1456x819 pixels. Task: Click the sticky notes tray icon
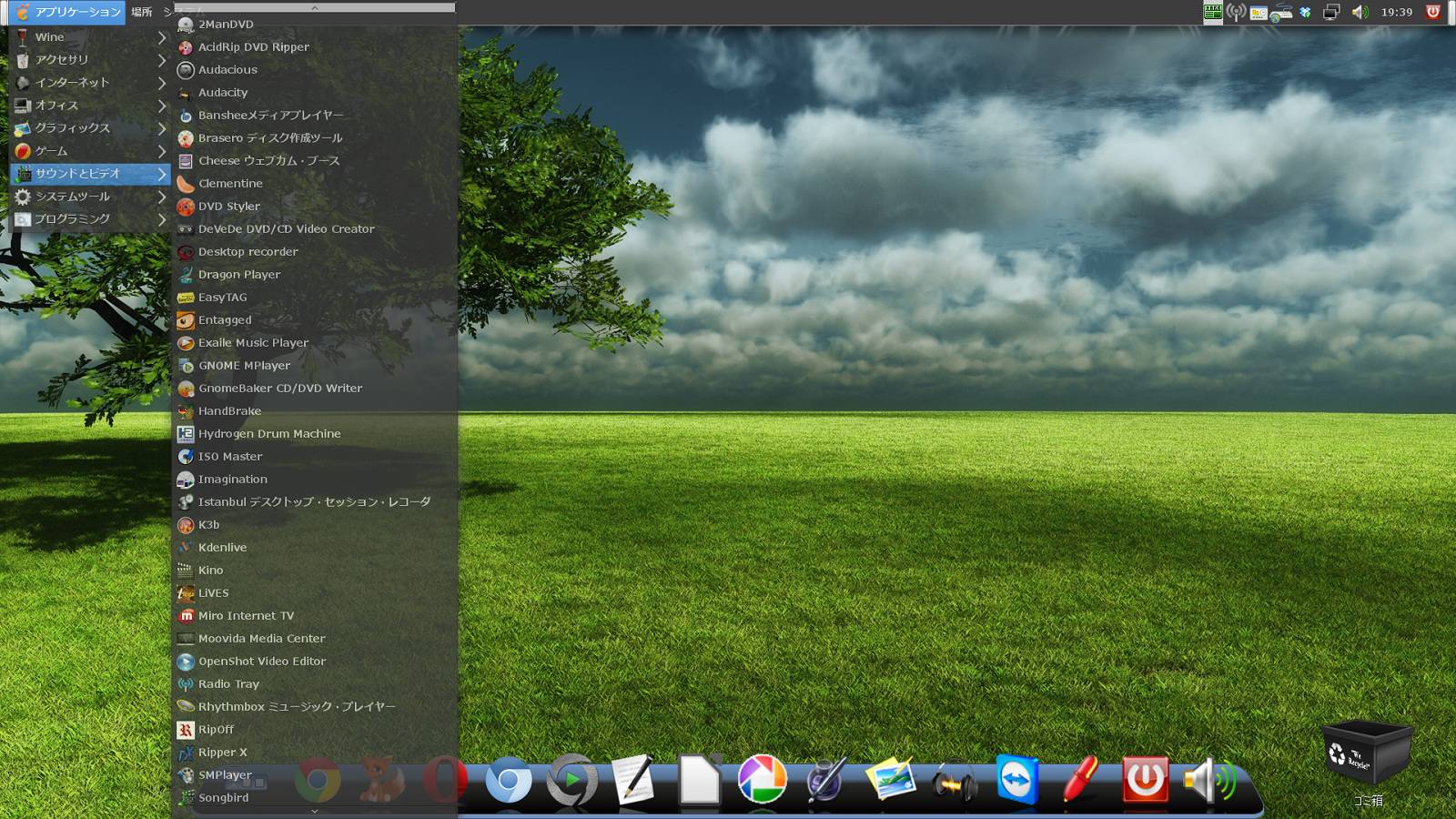[1259, 12]
